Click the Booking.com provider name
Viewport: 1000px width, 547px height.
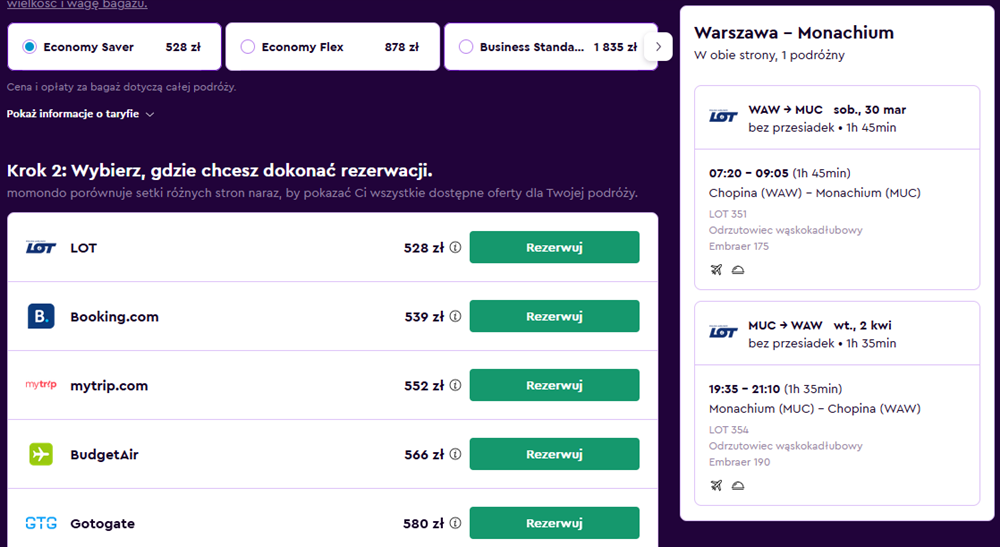pyautogui.click(x=114, y=317)
